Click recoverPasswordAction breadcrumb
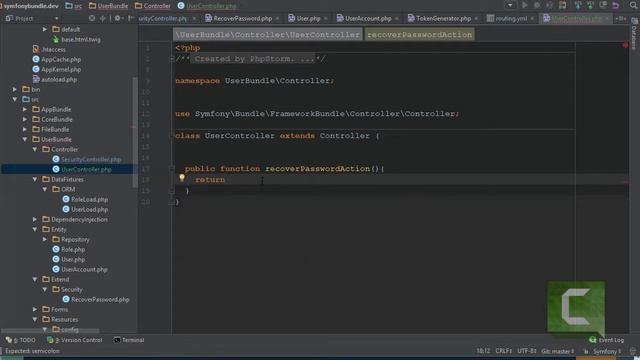This screenshot has width=640, height=360. [x=419, y=35]
